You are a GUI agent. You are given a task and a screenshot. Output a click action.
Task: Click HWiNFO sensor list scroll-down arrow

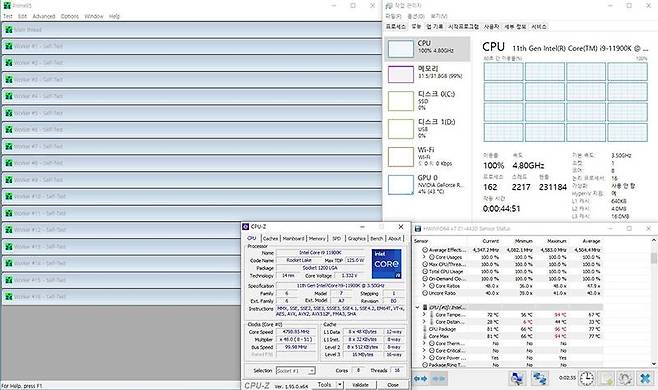[x=654, y=364]
